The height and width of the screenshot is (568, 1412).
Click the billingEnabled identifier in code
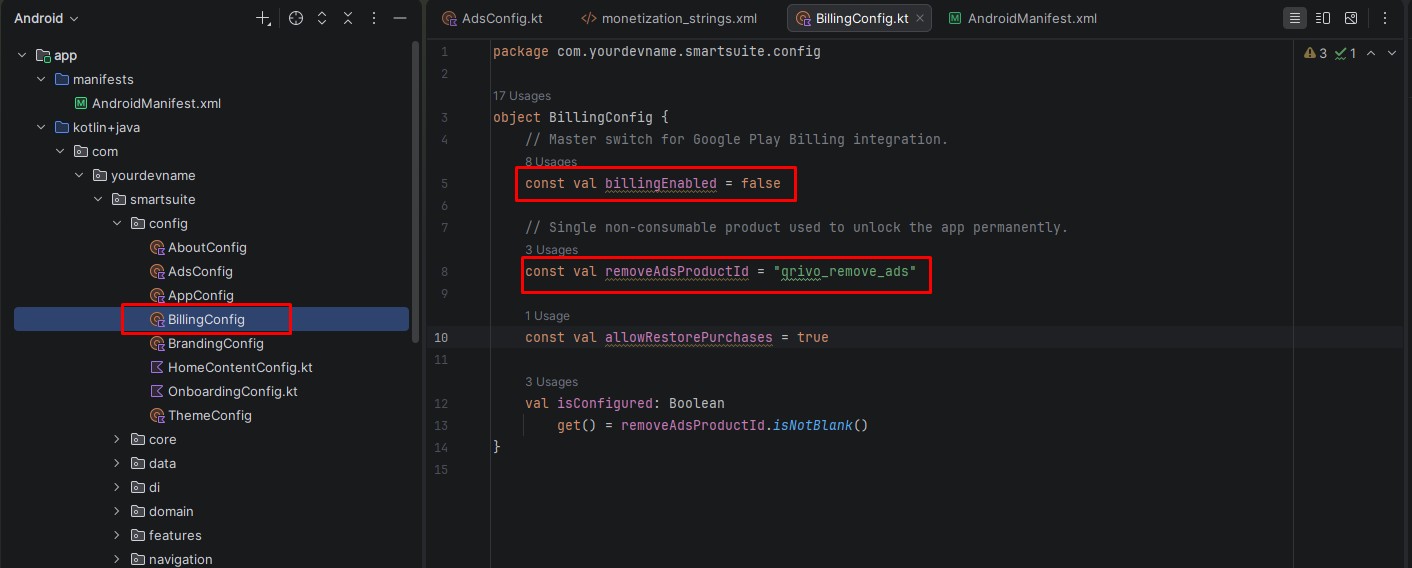tap(661, 184)
